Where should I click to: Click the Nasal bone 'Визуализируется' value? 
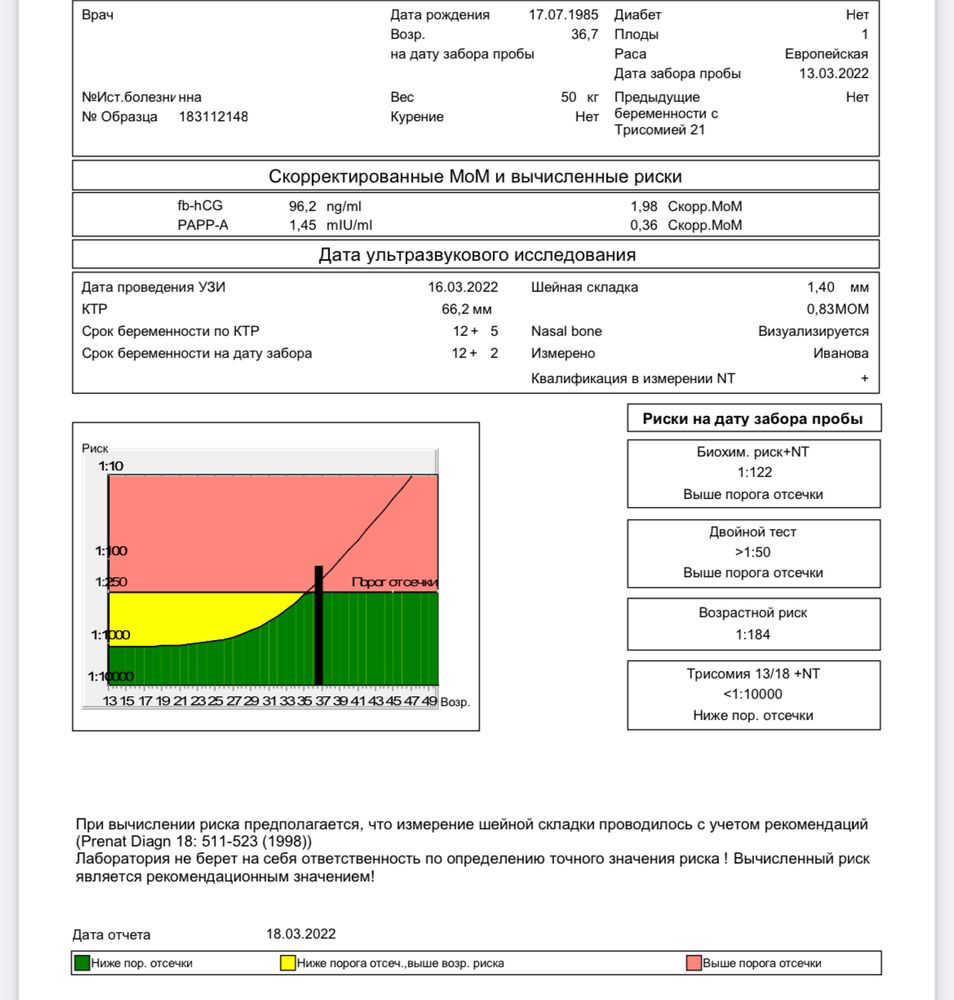813,331
